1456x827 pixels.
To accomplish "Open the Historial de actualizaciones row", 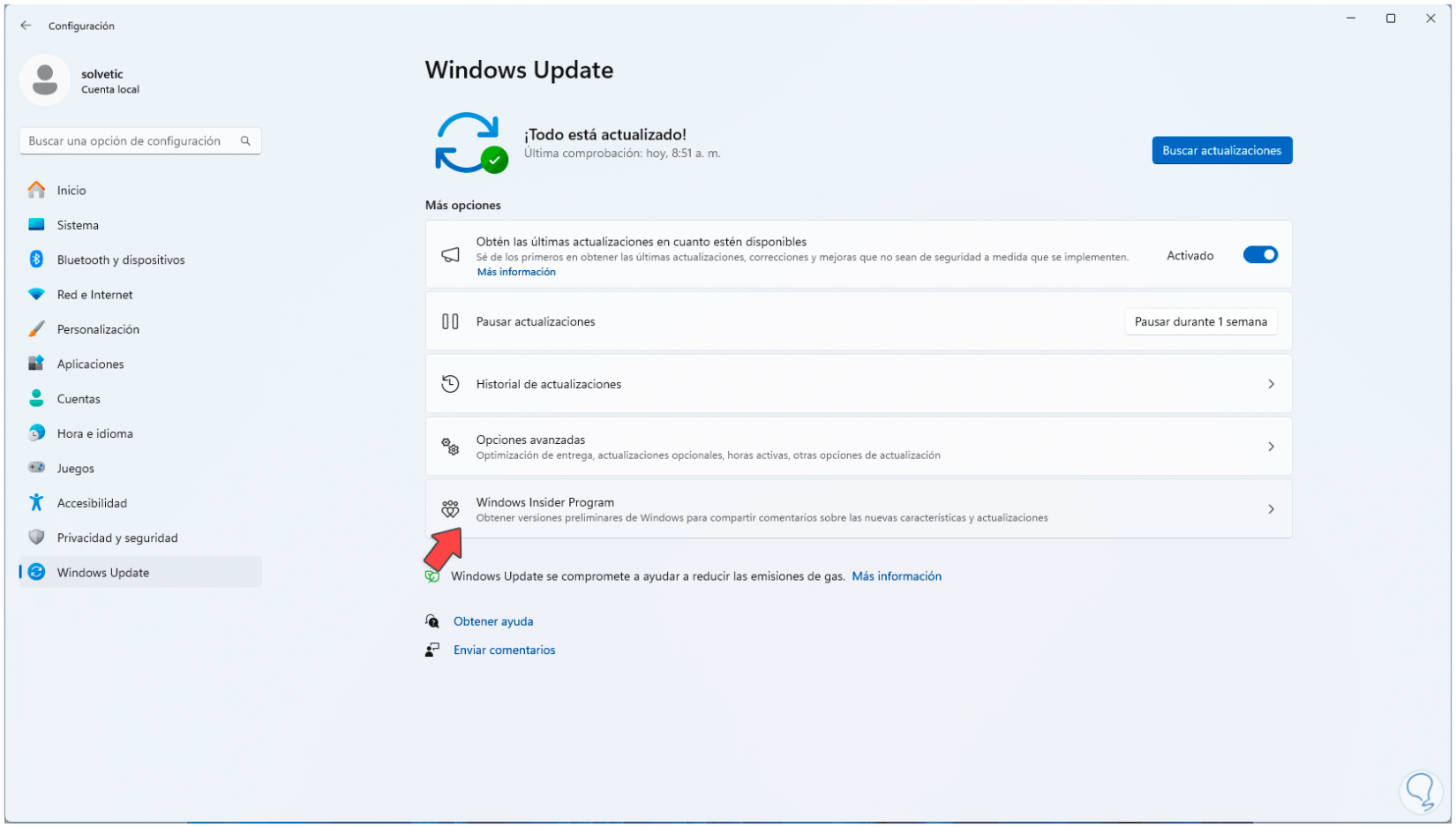I will click(x=859, y=384).
